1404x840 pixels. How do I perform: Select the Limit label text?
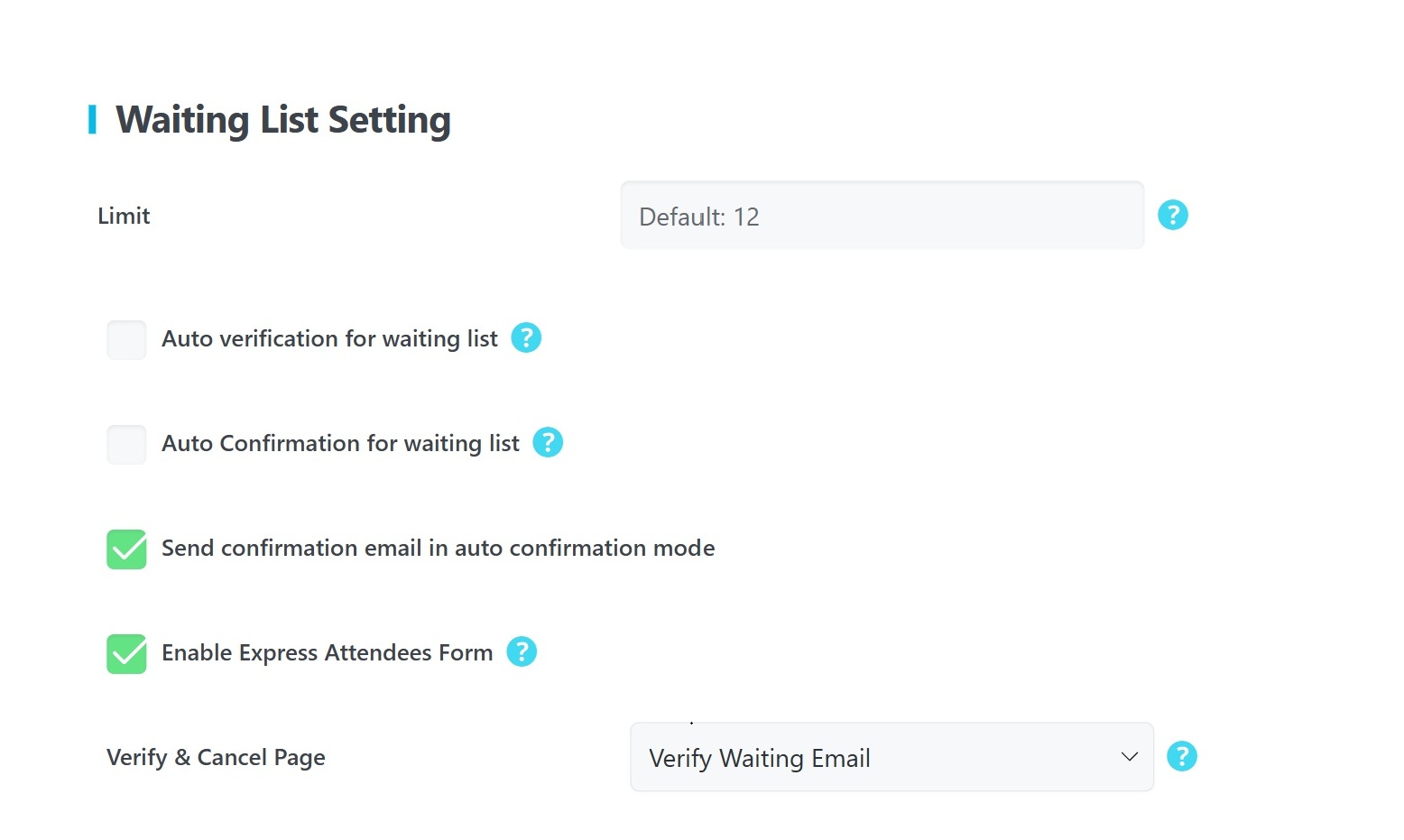point(123,216)
